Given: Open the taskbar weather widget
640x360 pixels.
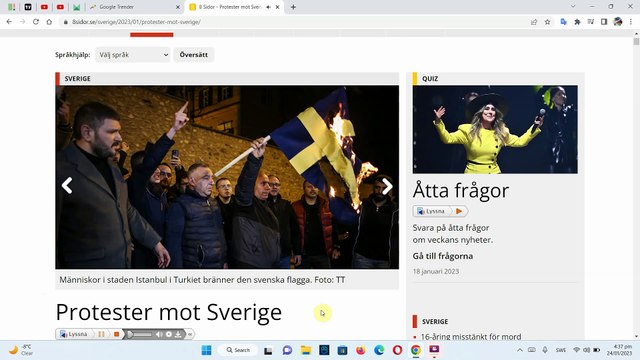Looking at the screenshot, I should point(20,350).
